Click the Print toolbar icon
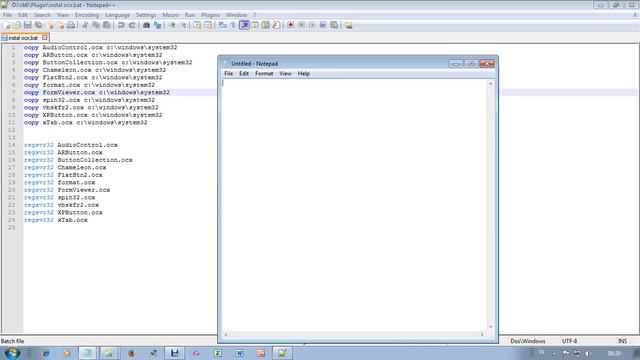Screen dimensions: 640x360 tap(71, 25)
